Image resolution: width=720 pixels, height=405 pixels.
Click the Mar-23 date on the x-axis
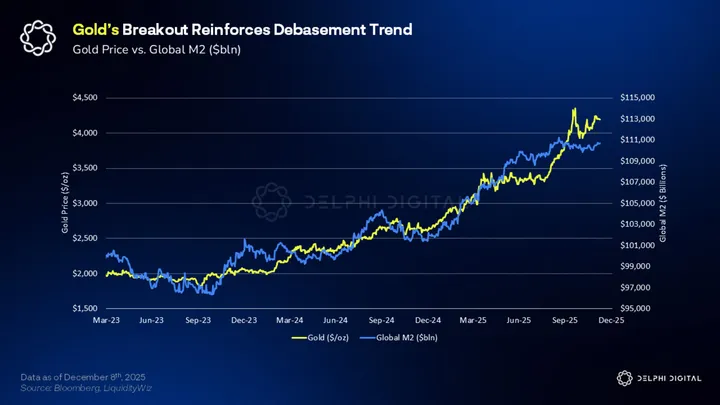(105, 320)
